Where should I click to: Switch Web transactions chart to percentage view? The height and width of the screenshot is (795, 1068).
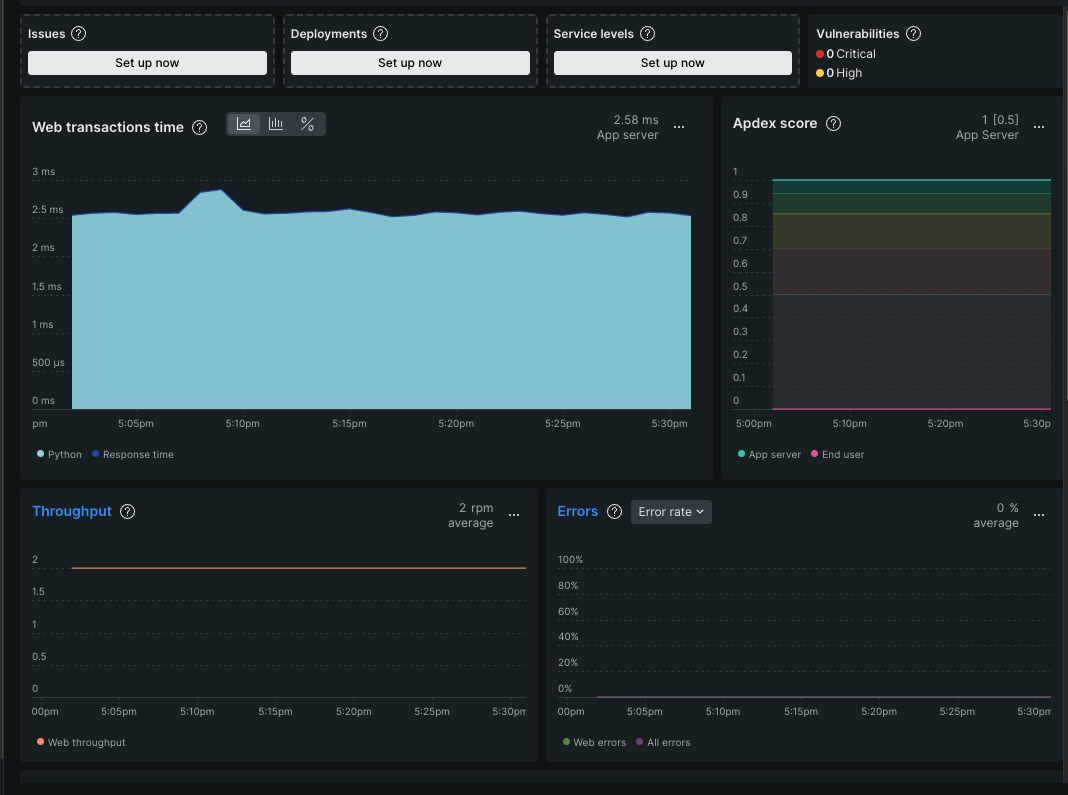308,124
